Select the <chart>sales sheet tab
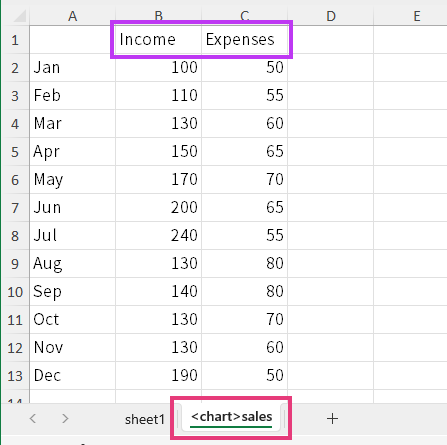 (232, 417)
